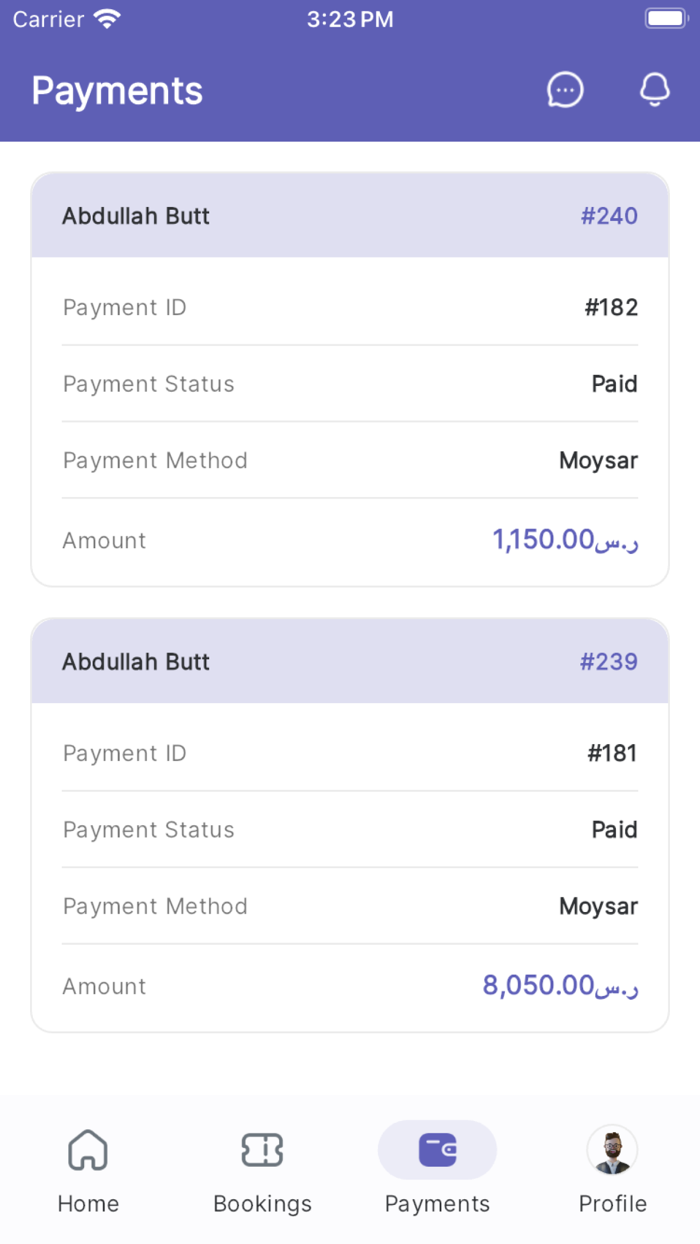The height and width of the screenshot is (1244, 700).
Task: Select the 1,150.00 amount
Action: [x=565, y=540]
